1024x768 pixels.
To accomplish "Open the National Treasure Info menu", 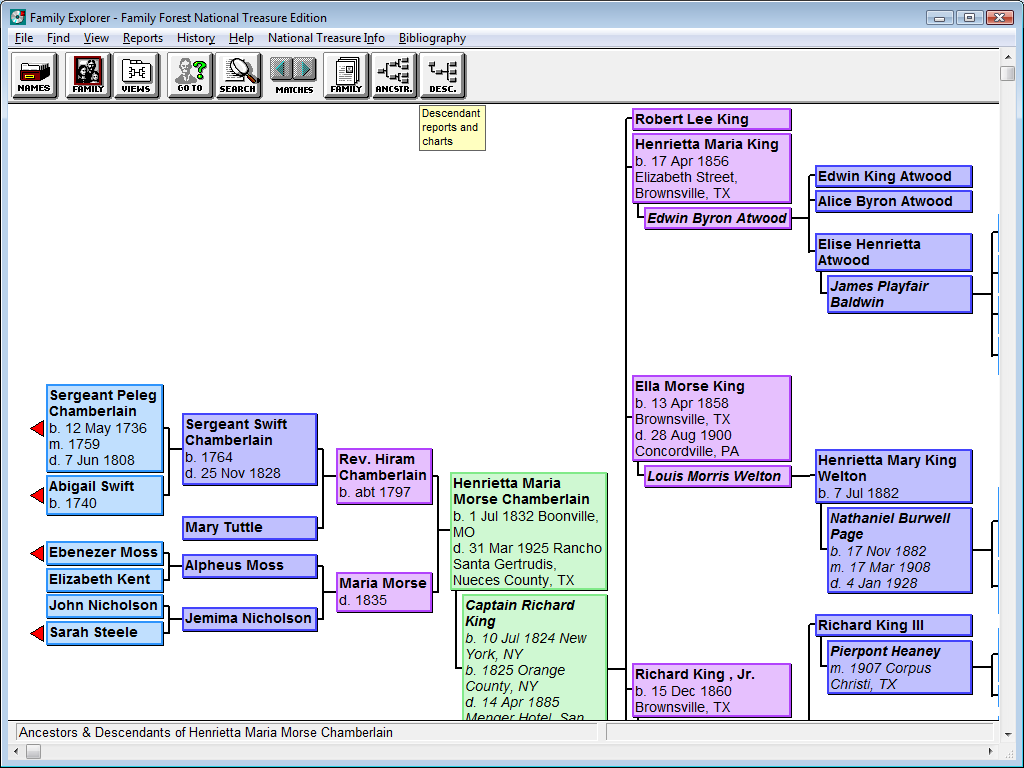I will (326, 38).
